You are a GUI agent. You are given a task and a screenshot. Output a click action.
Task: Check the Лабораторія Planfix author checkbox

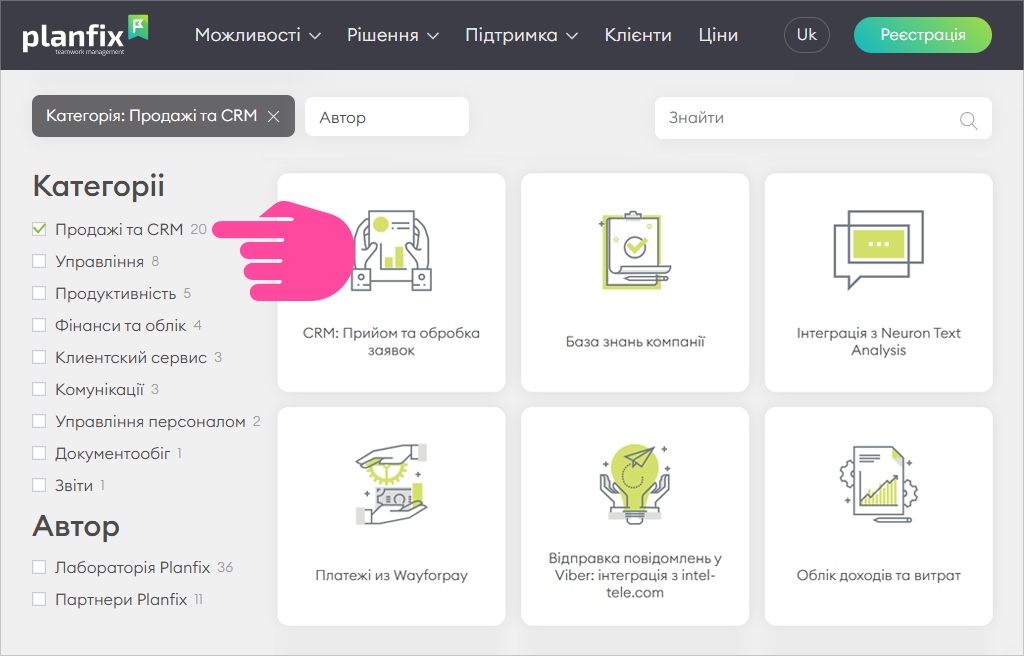[x=39, y=566]
